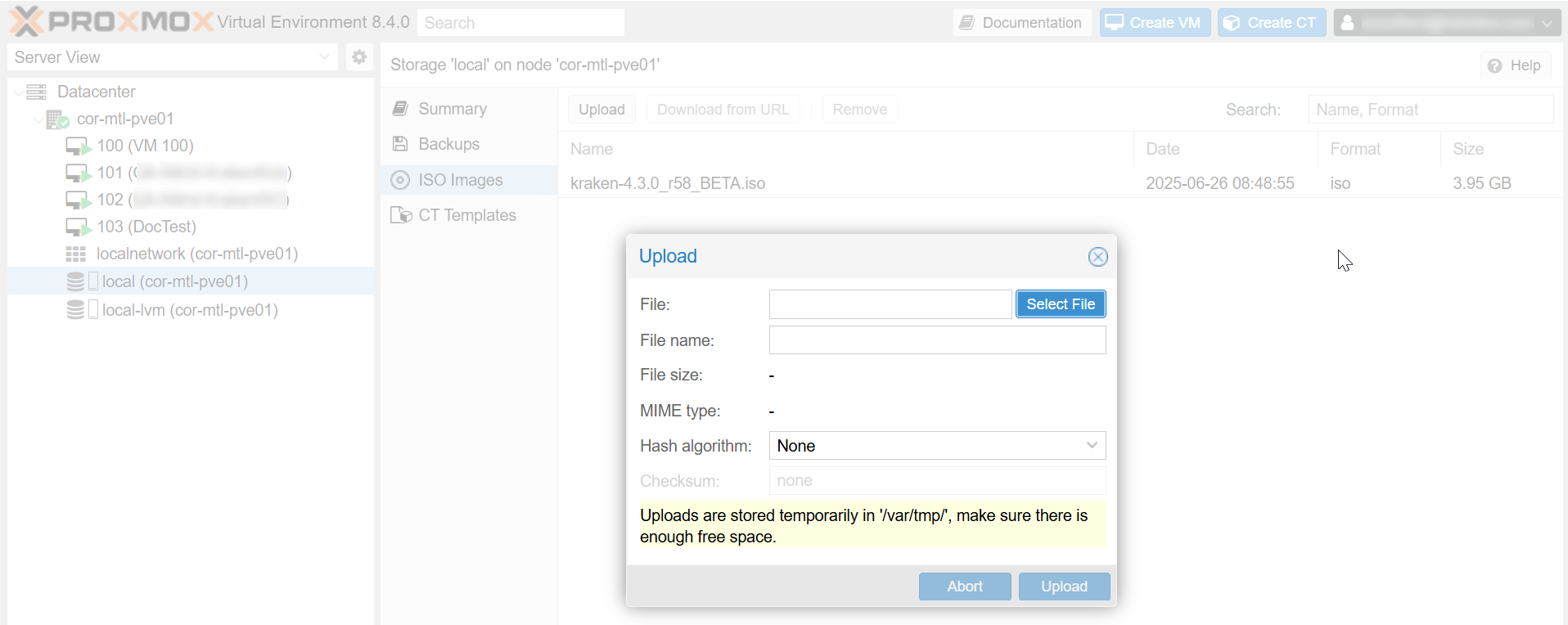This screenshot has width=1568, height=625.
Task: Click the CT Templates icon
Action: pyautogui.click(x=401, y=215)
